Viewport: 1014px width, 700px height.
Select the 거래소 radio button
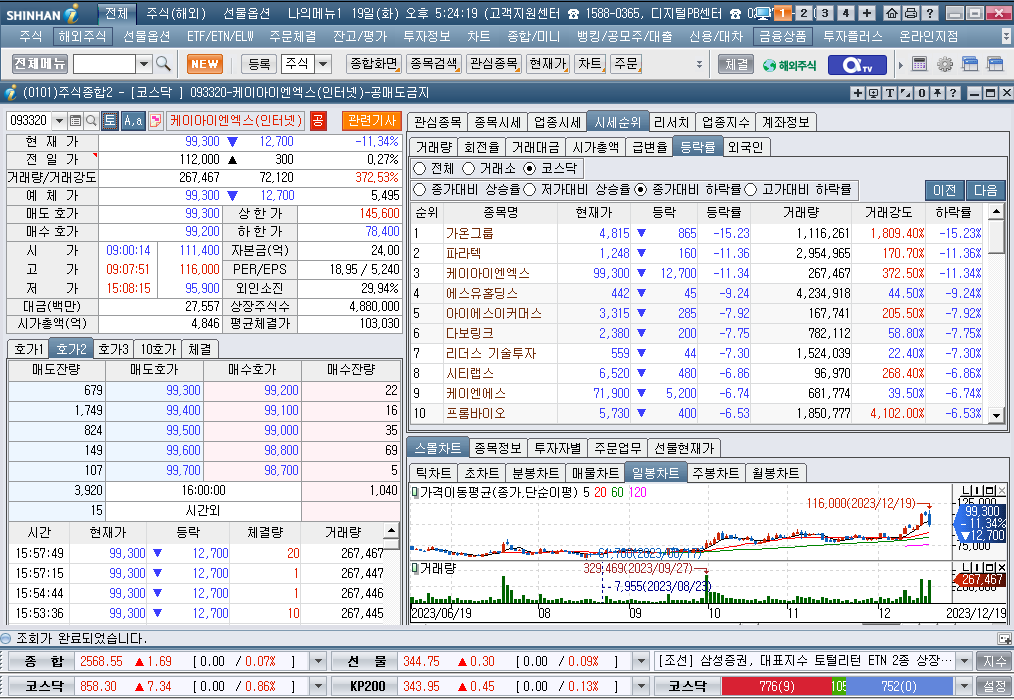tap(469, 168)
